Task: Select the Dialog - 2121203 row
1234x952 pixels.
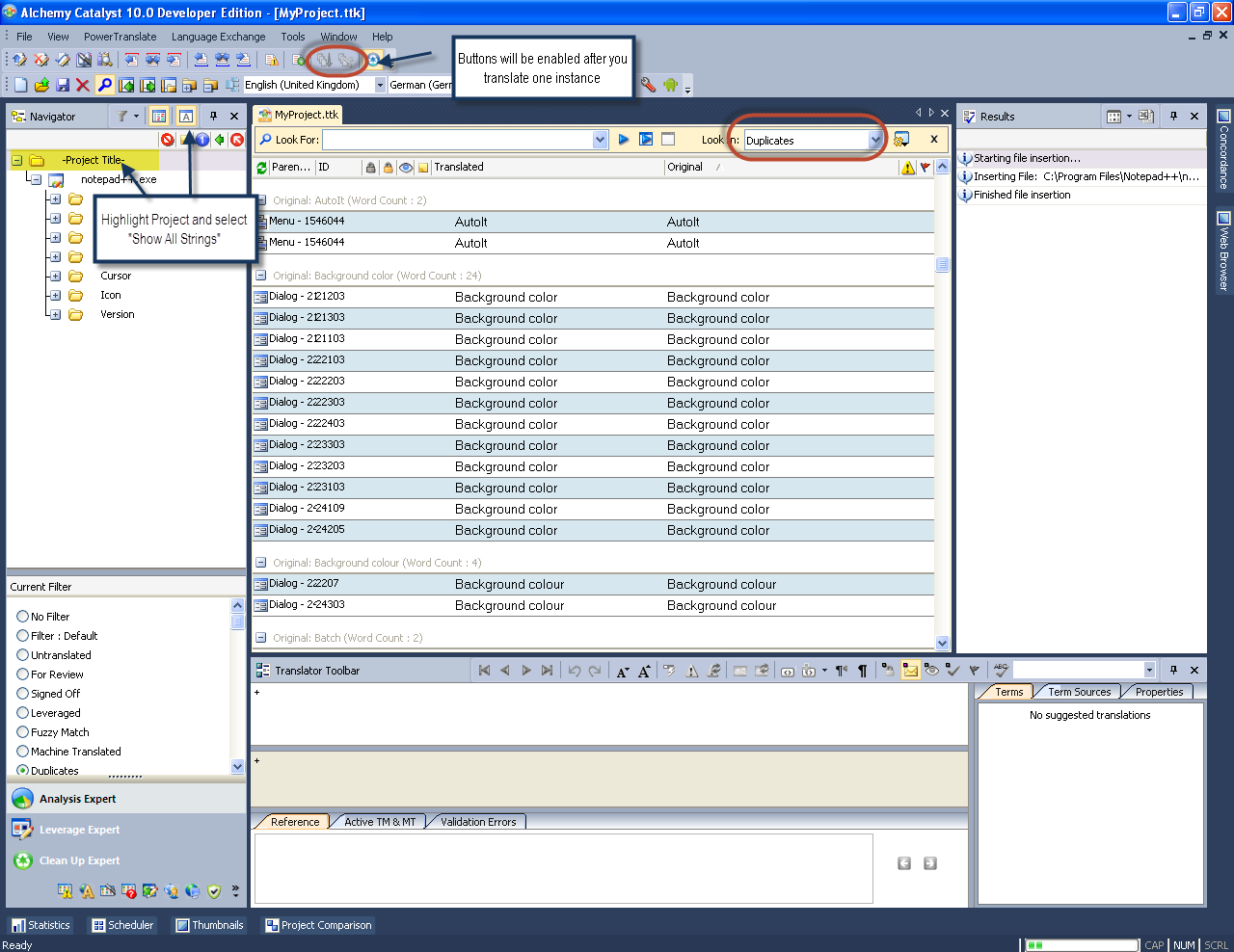Action: [594, 297]
